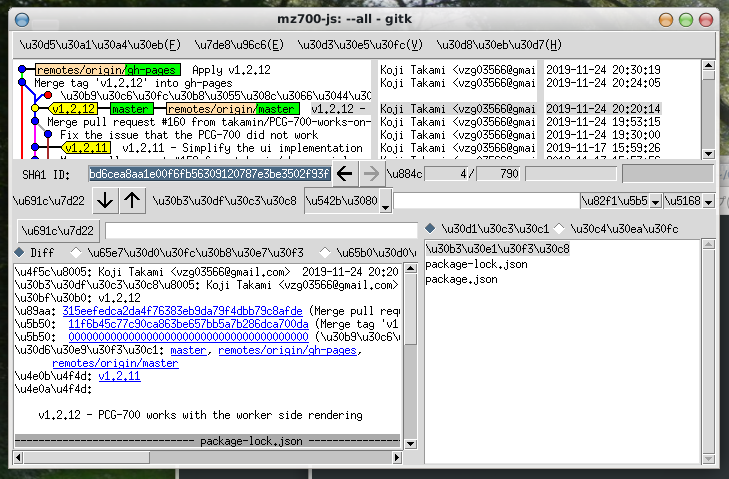
Task: Click date 2019-11-17 15:59:26 in list
Action: pyautogui.click(x=603, y=148)
